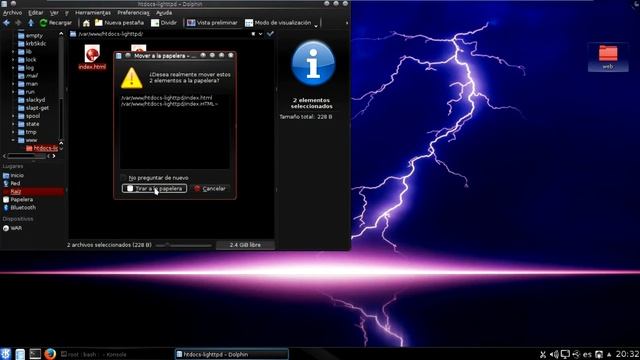The image size is (640, 360).
Task: Open the Editar menu
Action: (x=36, y=13)
